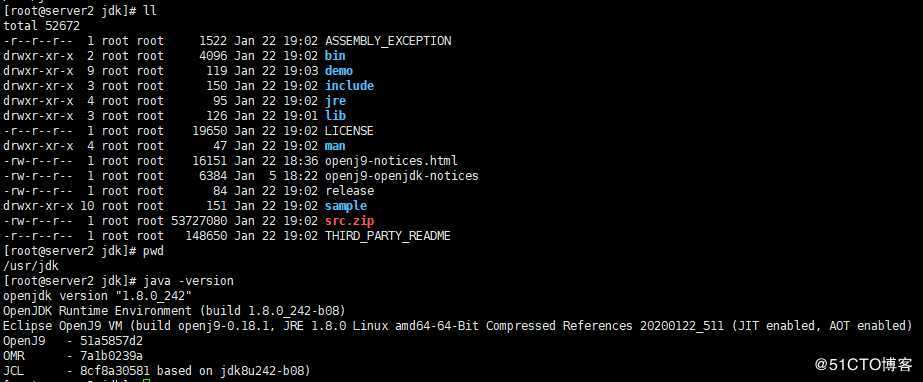Select the release file name
The height and width of the screenshot is (382, 923).
[x=350, y=191]
